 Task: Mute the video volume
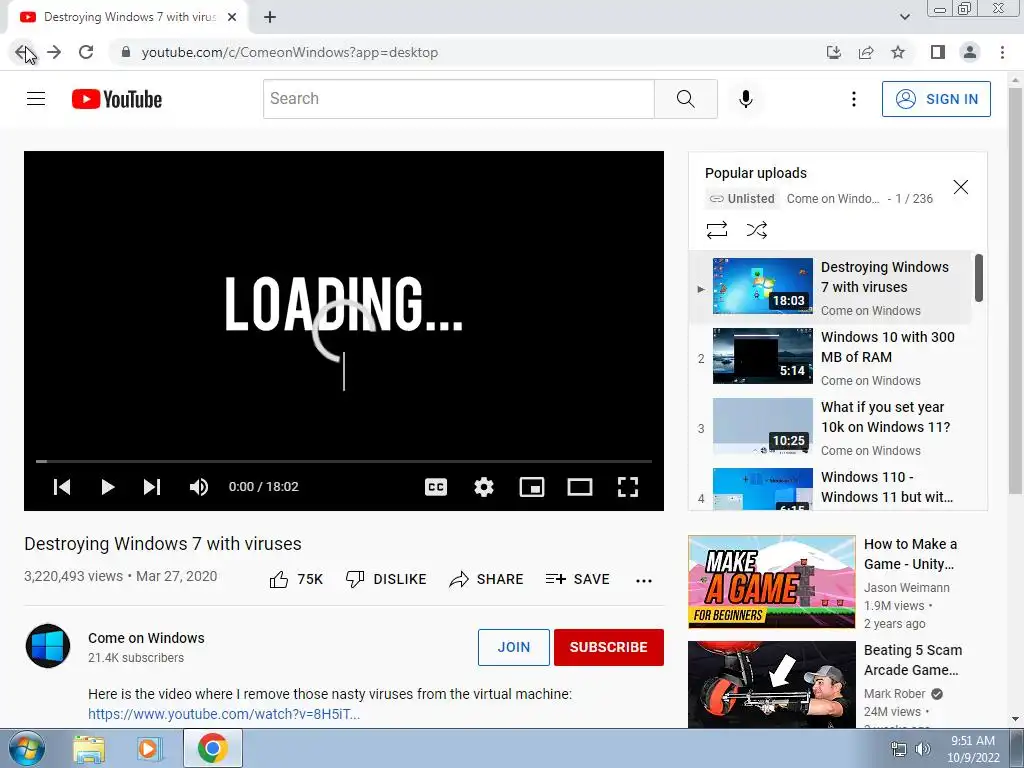point(199,487)
